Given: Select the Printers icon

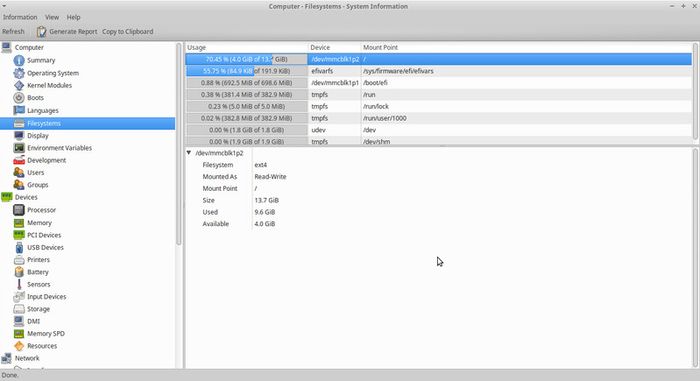Looking at the screenshot, I should (x=19, y=260).
